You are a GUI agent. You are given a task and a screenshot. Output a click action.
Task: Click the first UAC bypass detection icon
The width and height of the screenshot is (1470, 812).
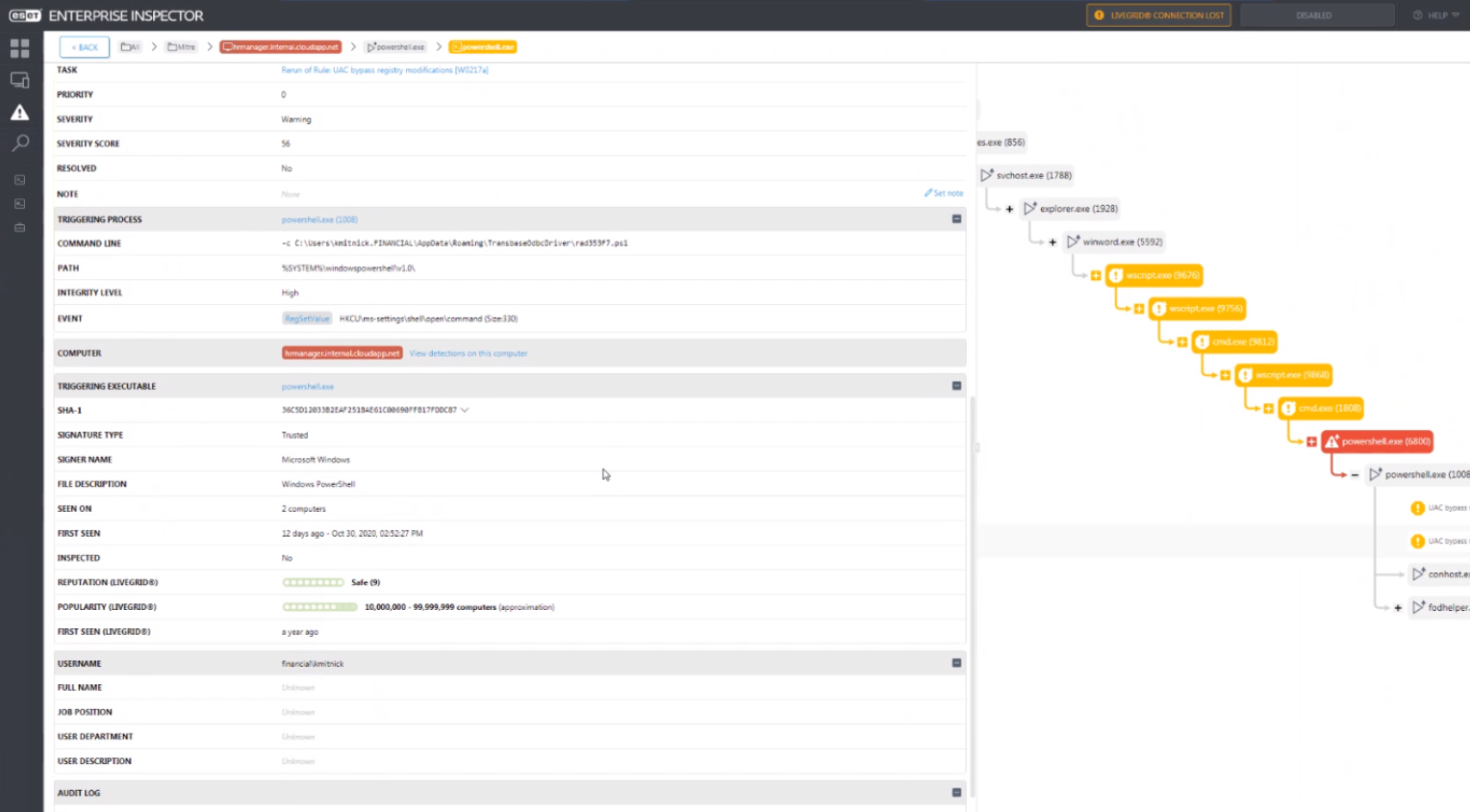[x=1417, y=508]
